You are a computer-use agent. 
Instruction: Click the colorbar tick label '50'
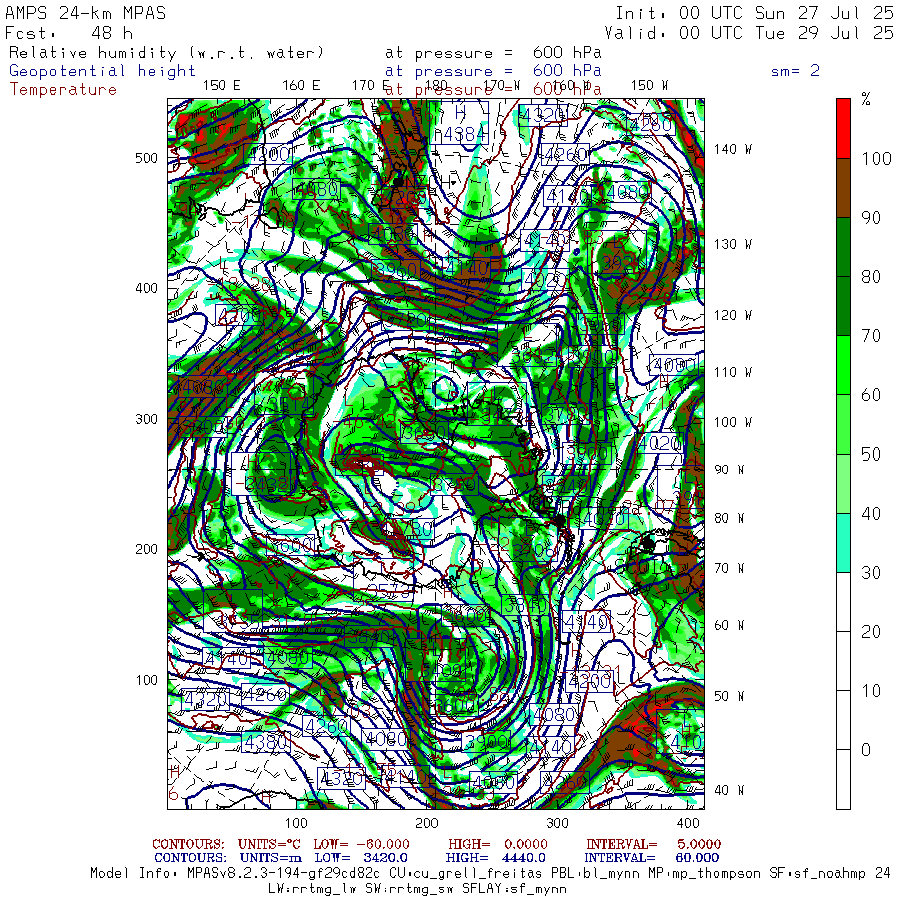871,455
